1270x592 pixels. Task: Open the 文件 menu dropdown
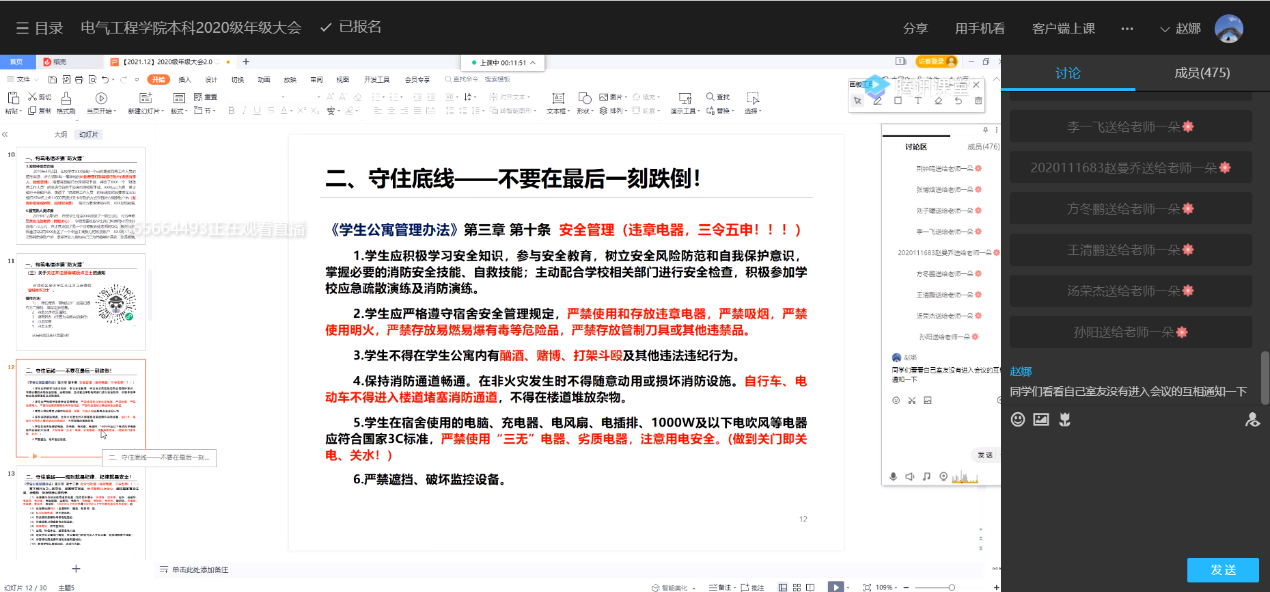pyautogui.click(x=24, y=79)
